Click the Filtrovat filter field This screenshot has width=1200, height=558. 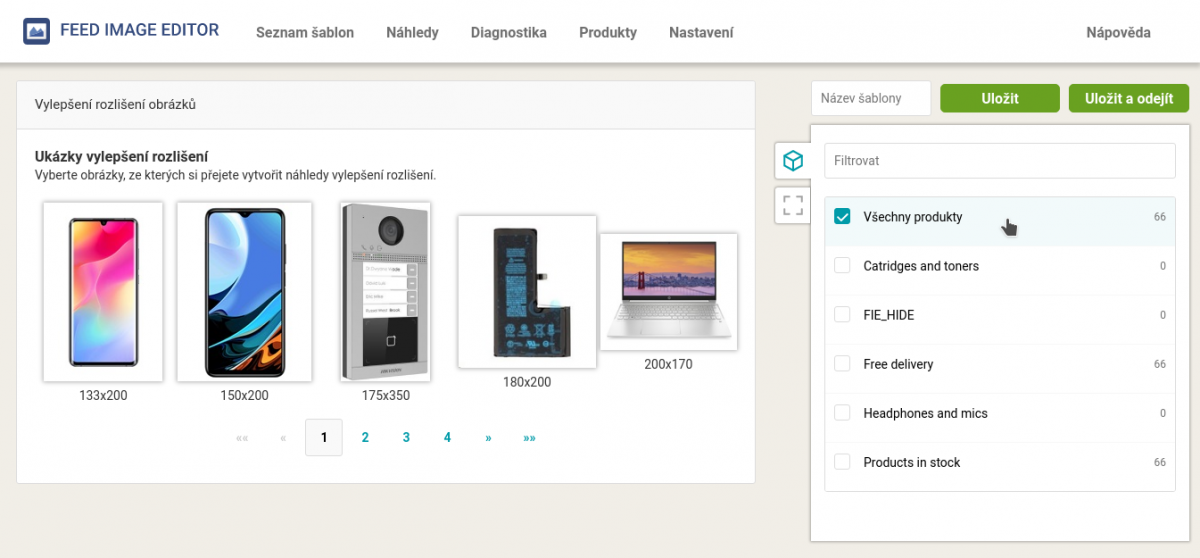pos(1000,160)
